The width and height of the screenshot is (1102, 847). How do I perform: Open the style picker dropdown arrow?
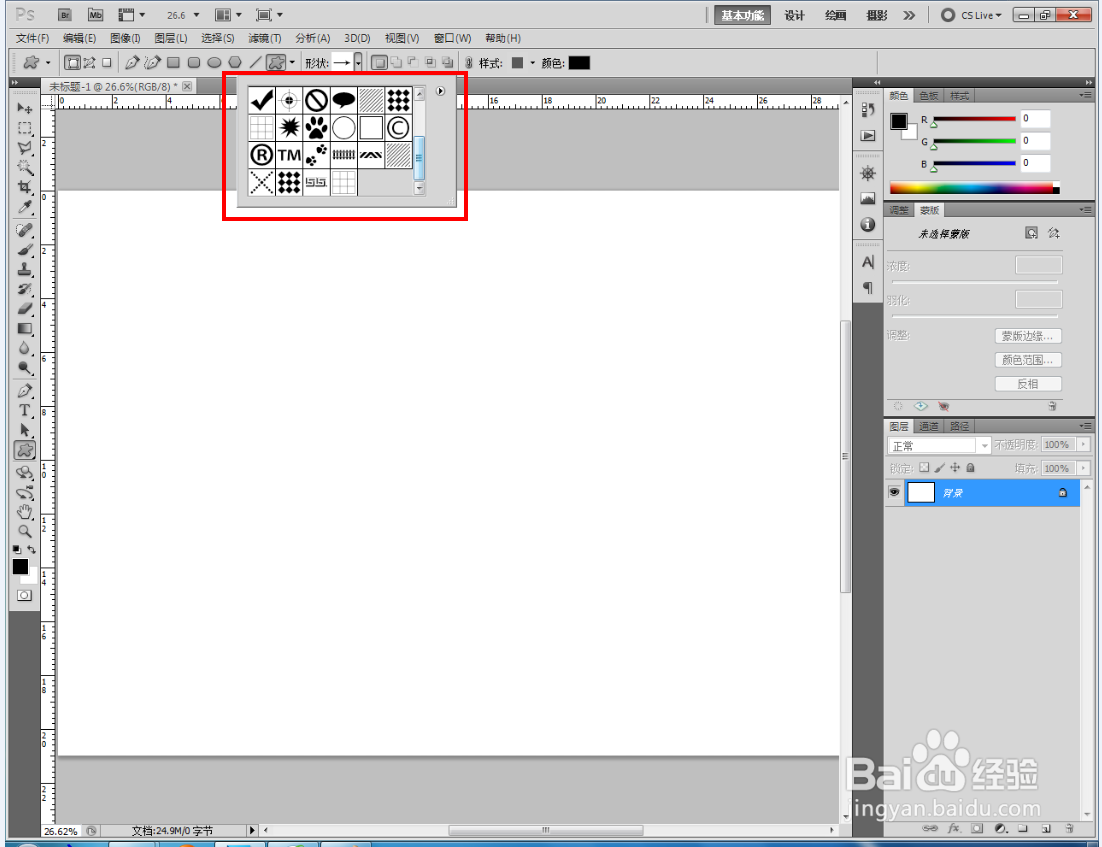[533, 63]
